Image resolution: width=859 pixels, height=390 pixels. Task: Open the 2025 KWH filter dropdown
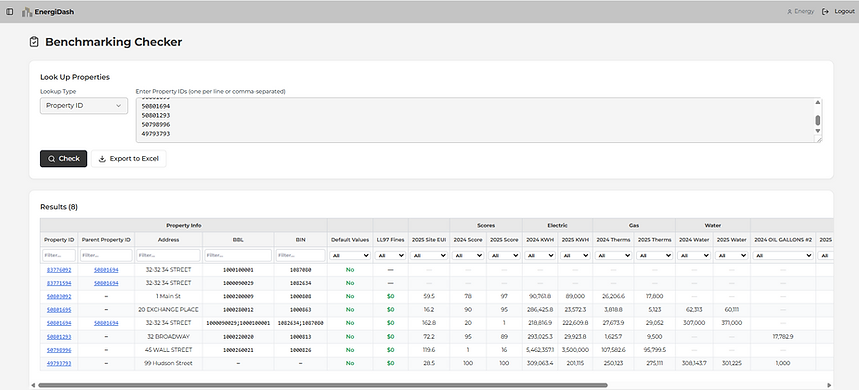(x=575, y=255)
